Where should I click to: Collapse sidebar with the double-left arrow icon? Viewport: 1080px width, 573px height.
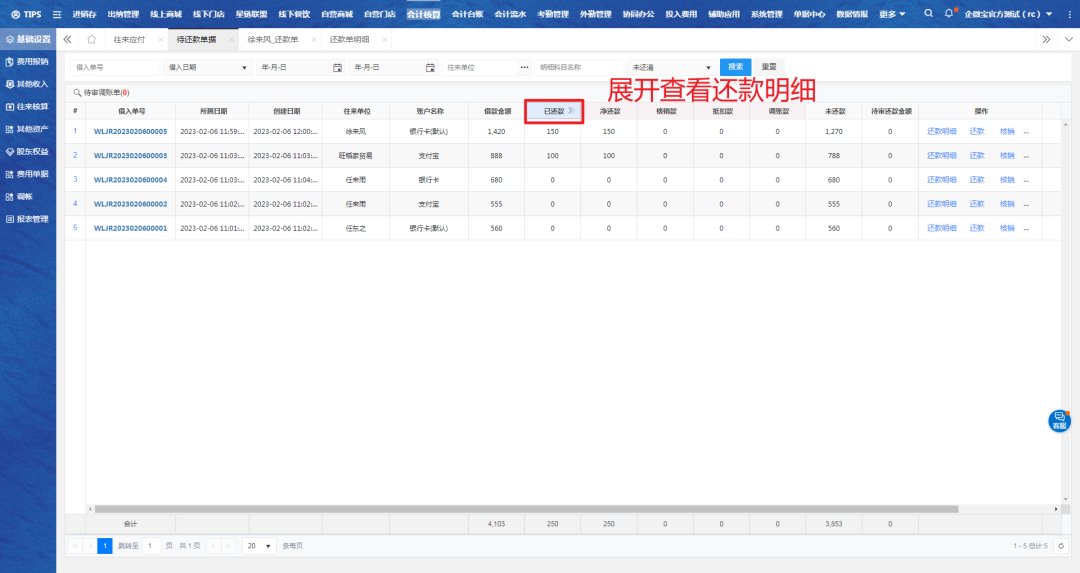[x=68, y=39]
